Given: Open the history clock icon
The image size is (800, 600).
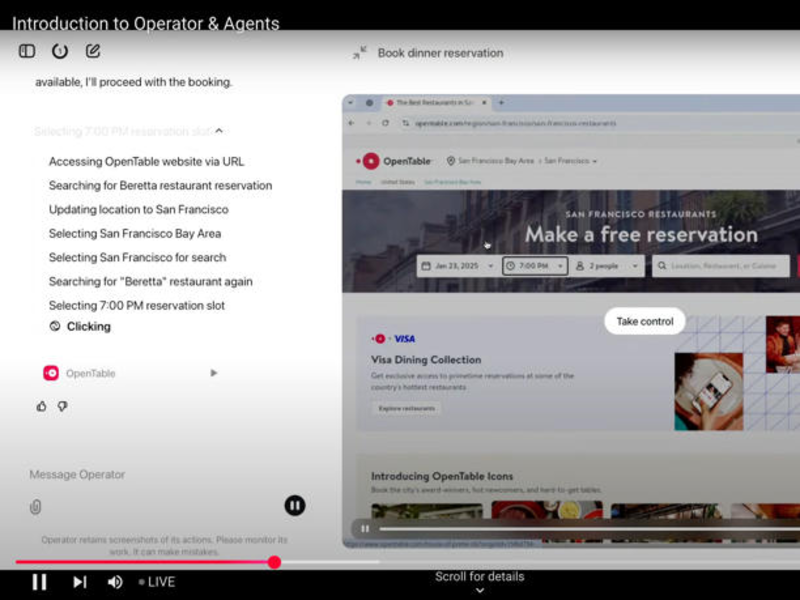Looking at the screenshot, I should [60, 51].
